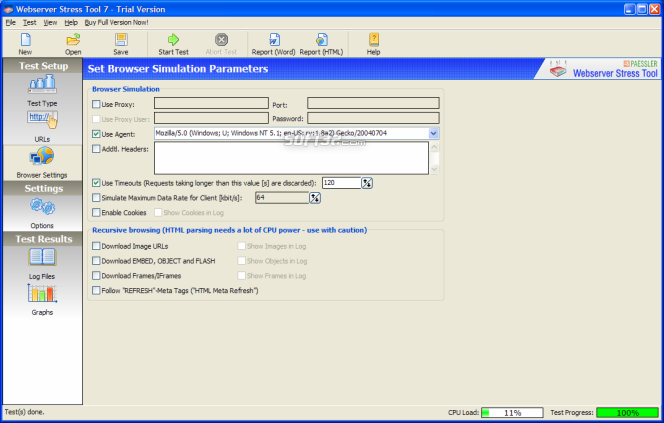Expand the Use Agent dropdown arrow
The width and height of the screenshot is (664, 423).
433,133
